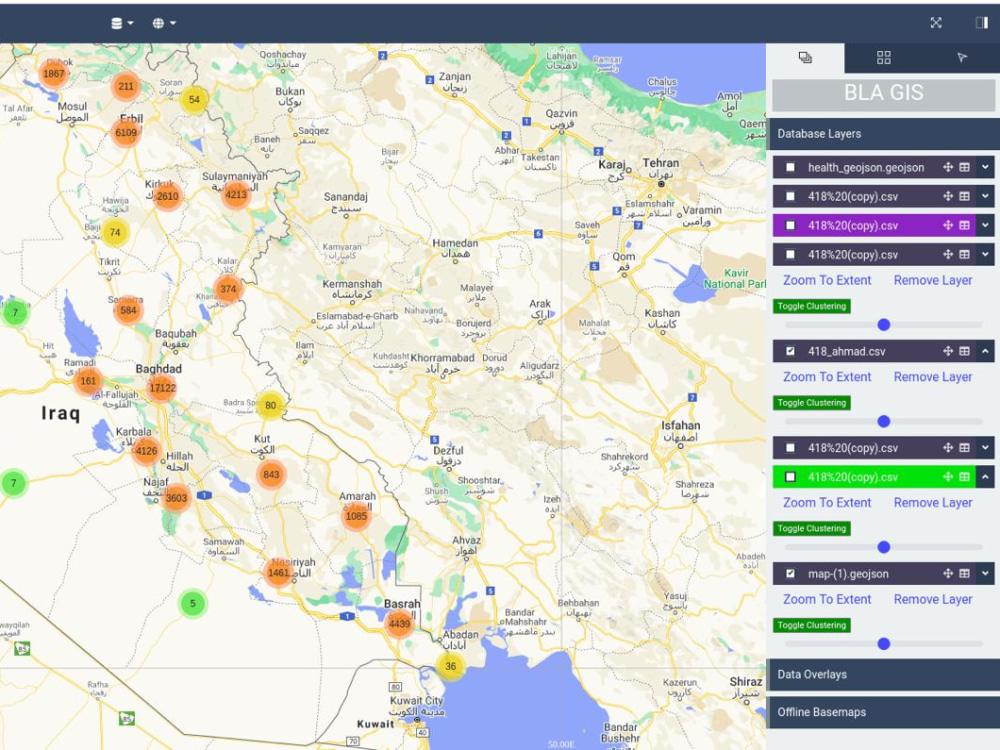
Task: Toggle Clustering under the green layer
Action: point(811,529)
